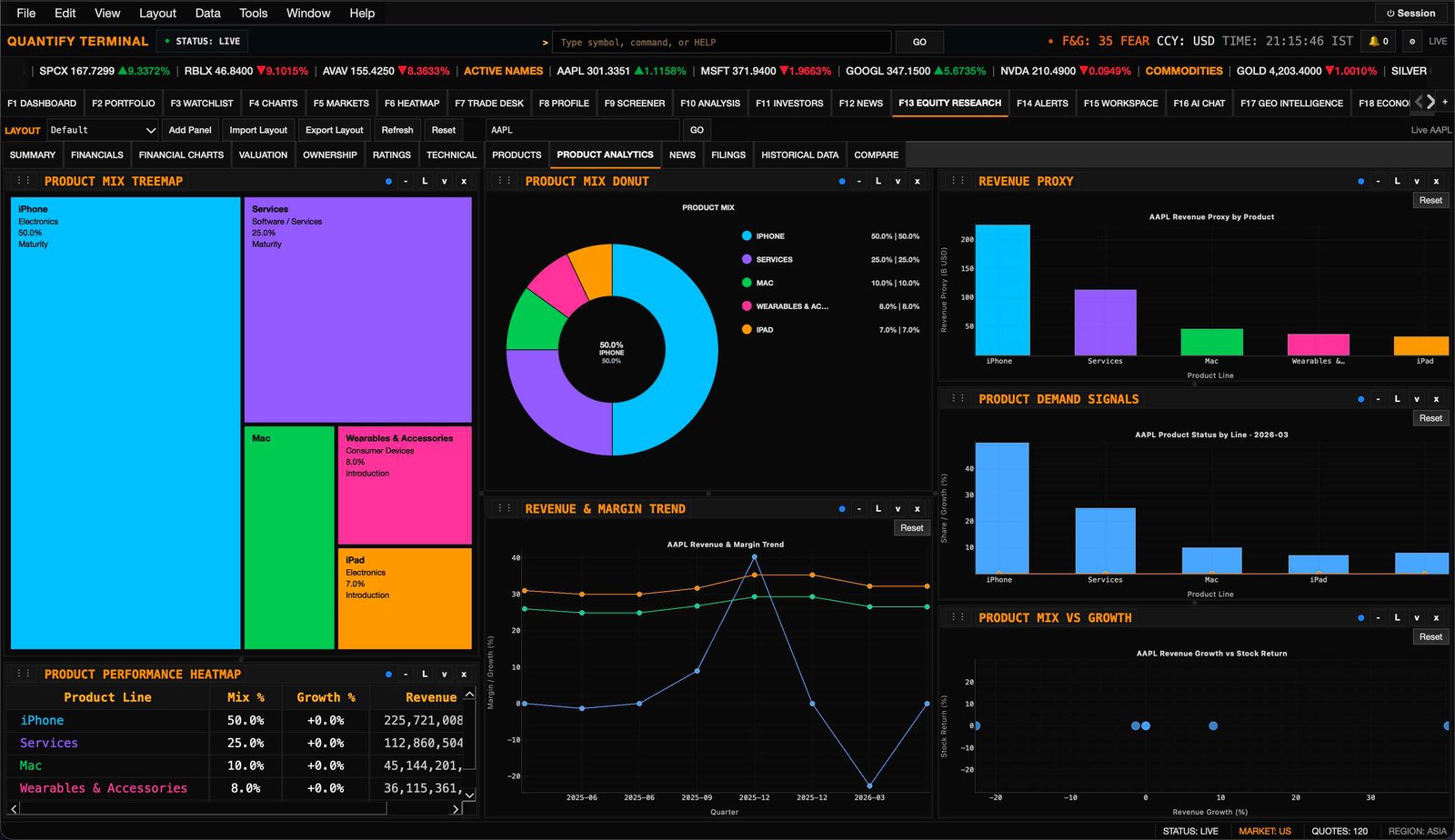The height and width of the screenshot is (840, 1455).
Task: Close the Revenue & Margin Trend panel
Action: point(918,509)
